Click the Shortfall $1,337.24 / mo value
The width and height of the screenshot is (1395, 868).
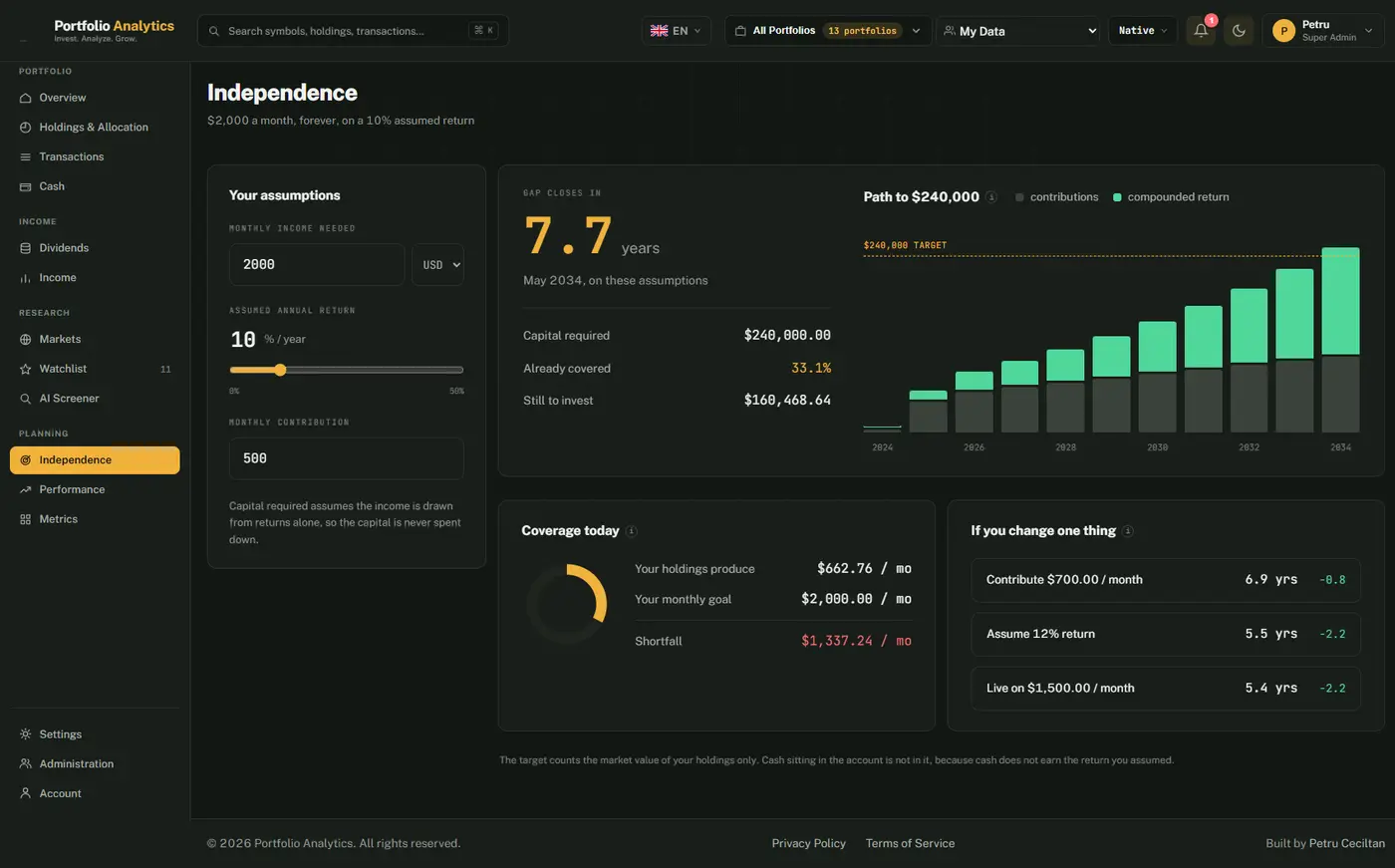(x=856, y=641)
